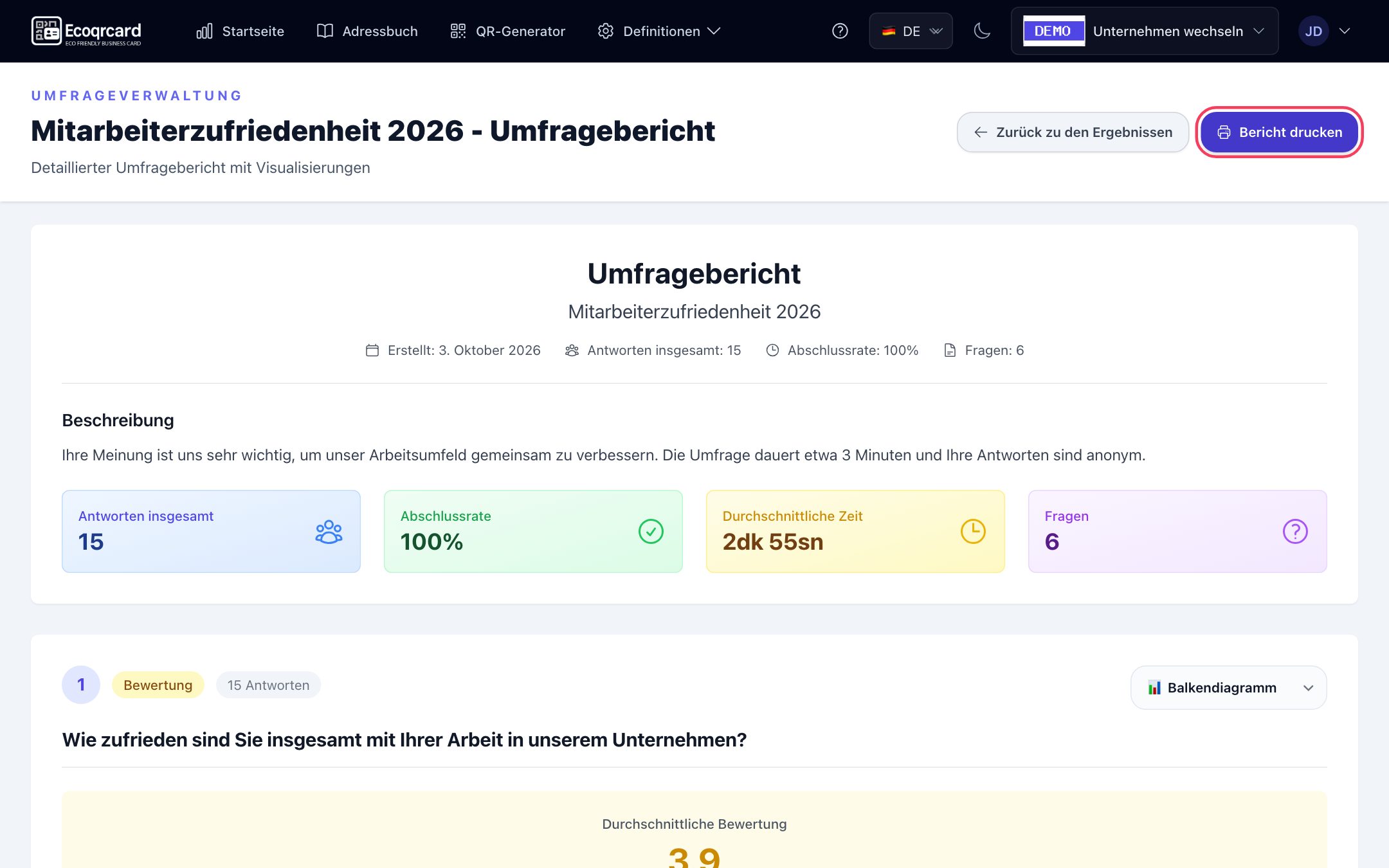Click the UMFRAGEVERWALTUNG breadcrumb label

pos(136,96)
